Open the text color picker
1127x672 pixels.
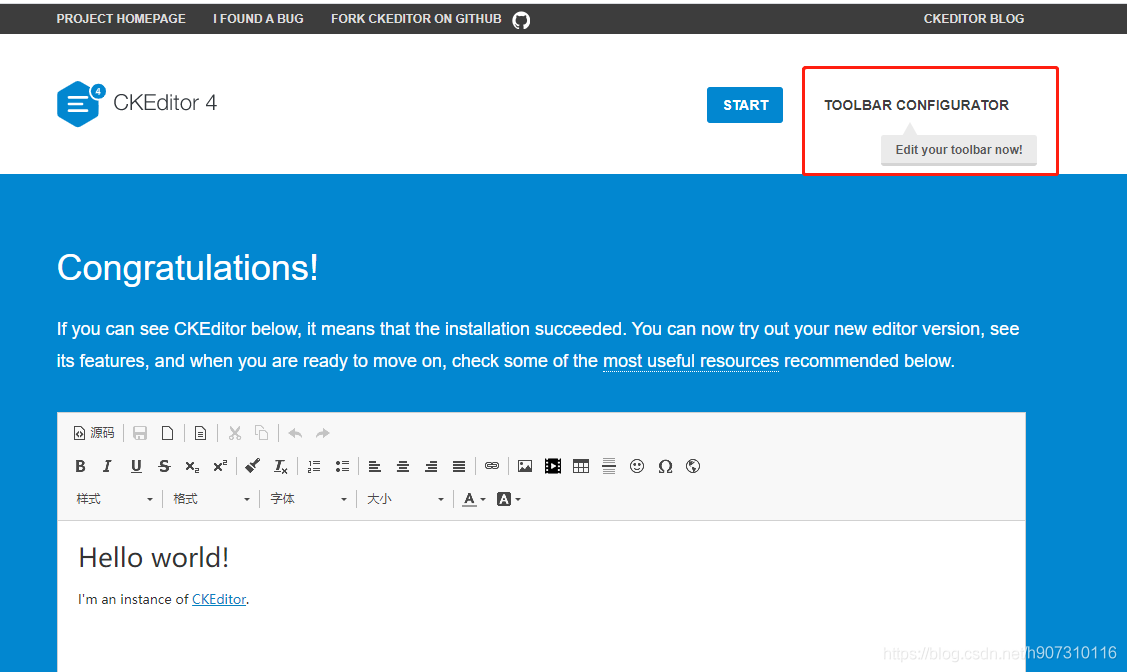pyautogui.click(x=474, y=499)
